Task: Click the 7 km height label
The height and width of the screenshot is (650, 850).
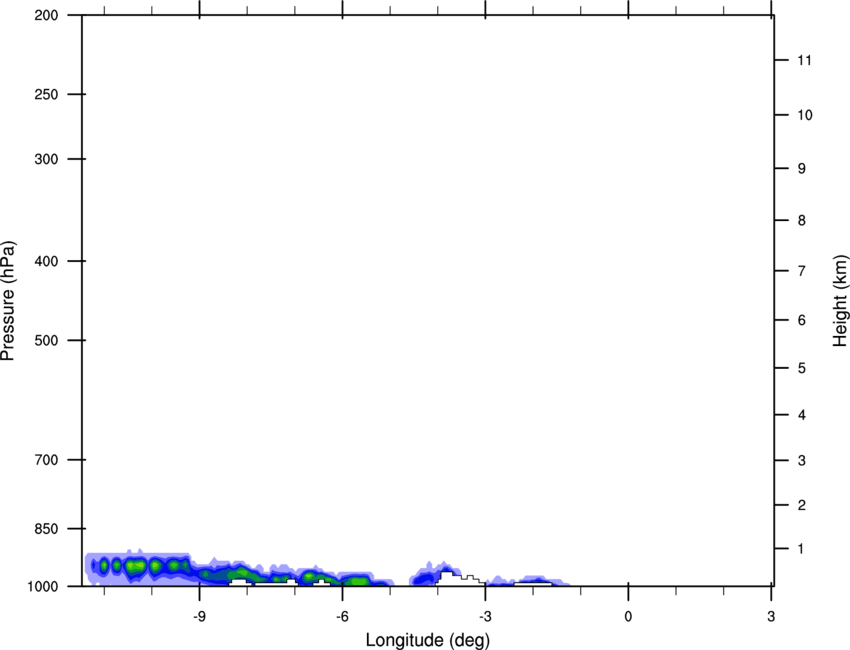Action: (x=801, y=271)
